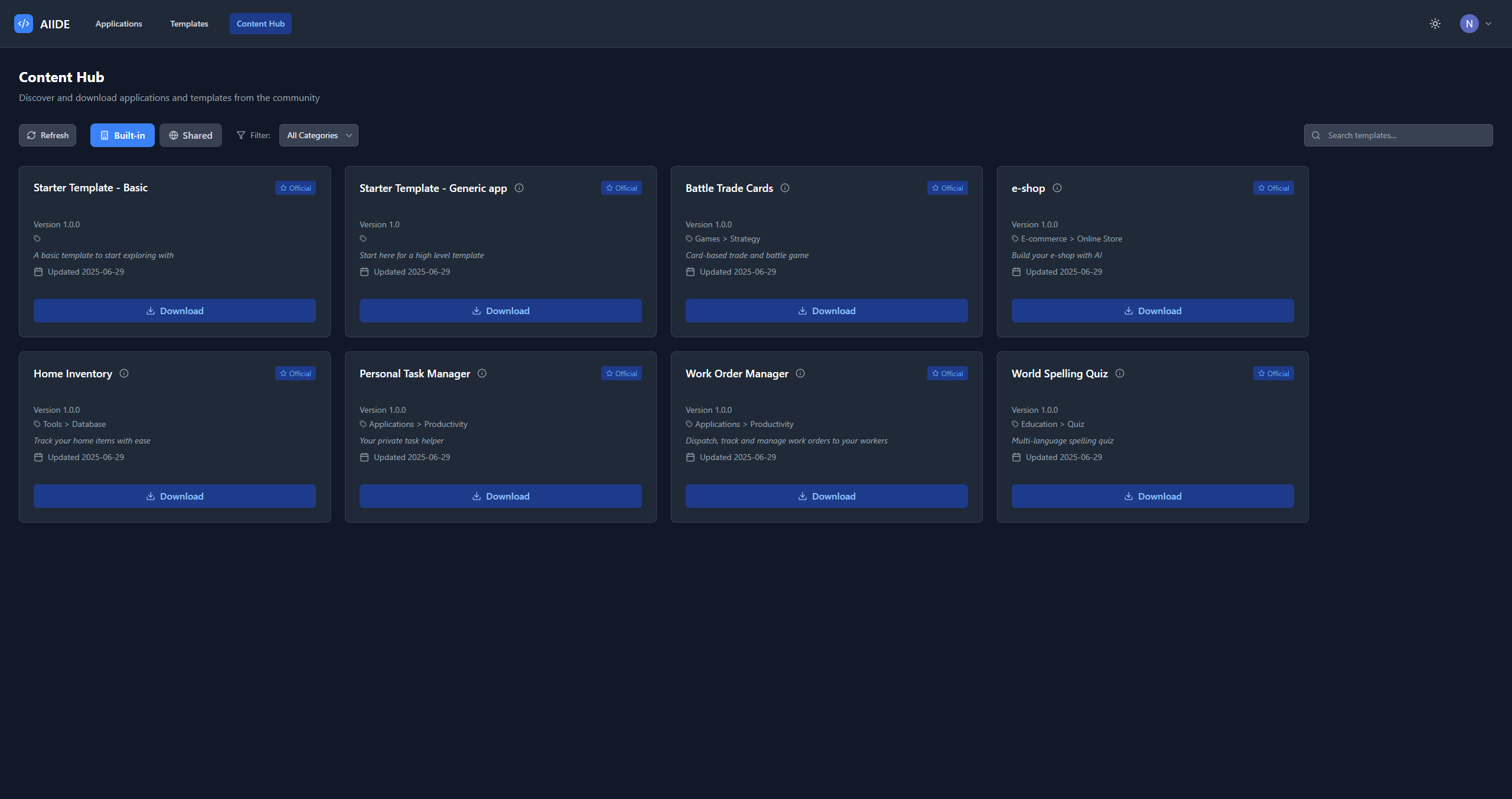Click info icon beside e-shop title
The image size is (1512, 799).
(1057, 188)
